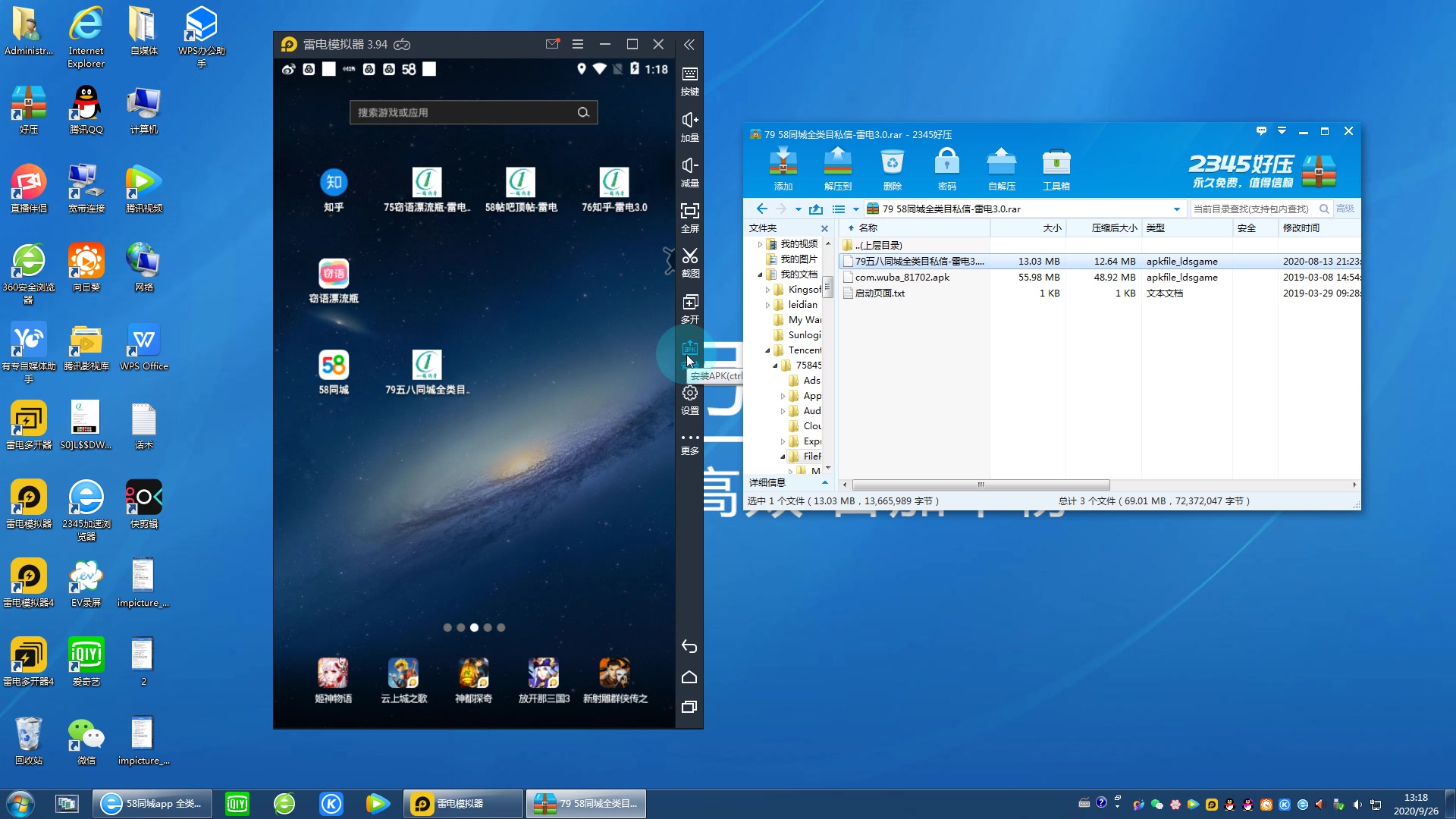Screen dimensions: 1456x819
Task: Click the 截图 screenshot scissors icon
Action: click(x=689, y=256)
